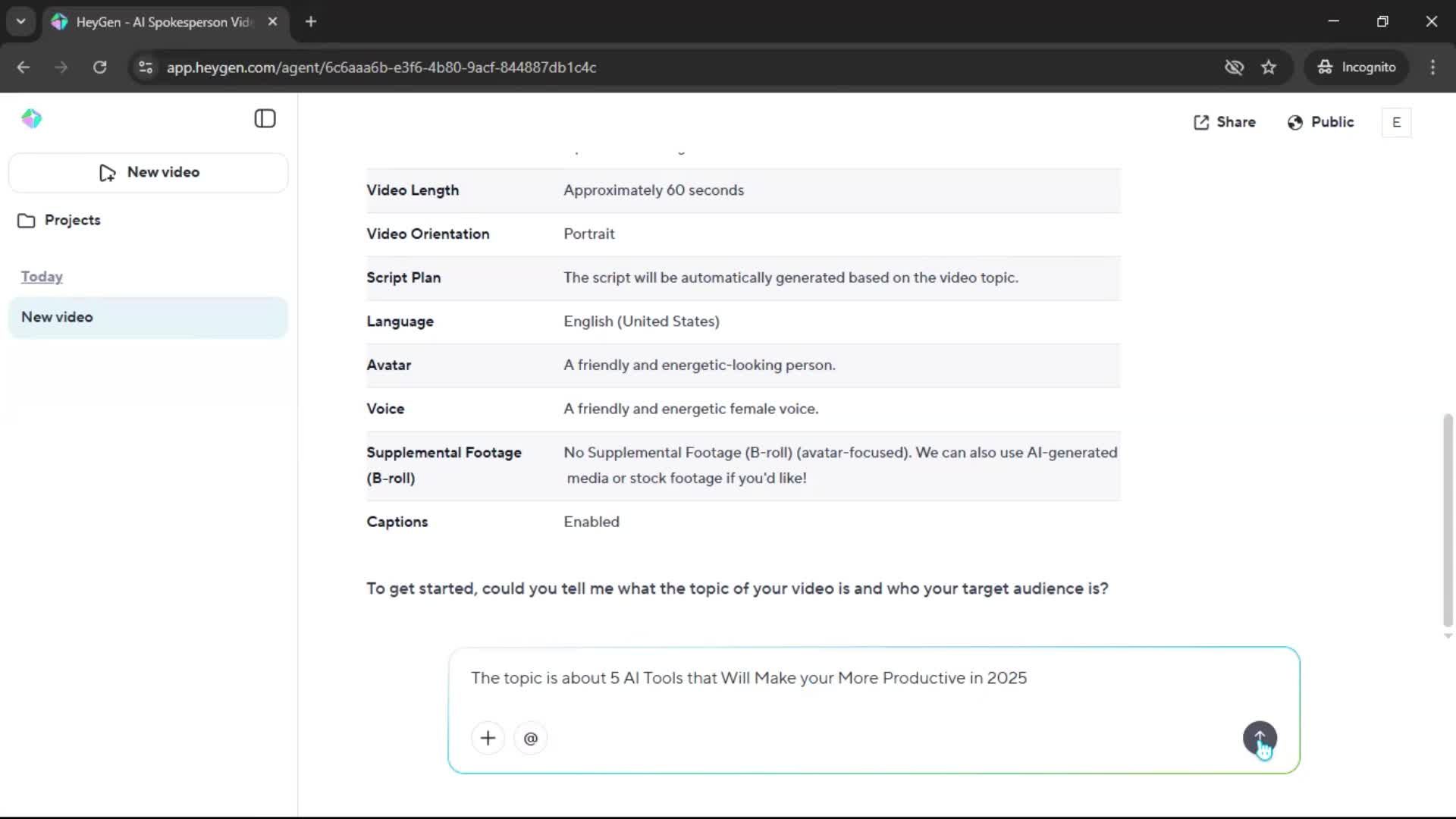1456x819 pixels.
Task: Click the site information icon
Action: click(x=146, y=67)
